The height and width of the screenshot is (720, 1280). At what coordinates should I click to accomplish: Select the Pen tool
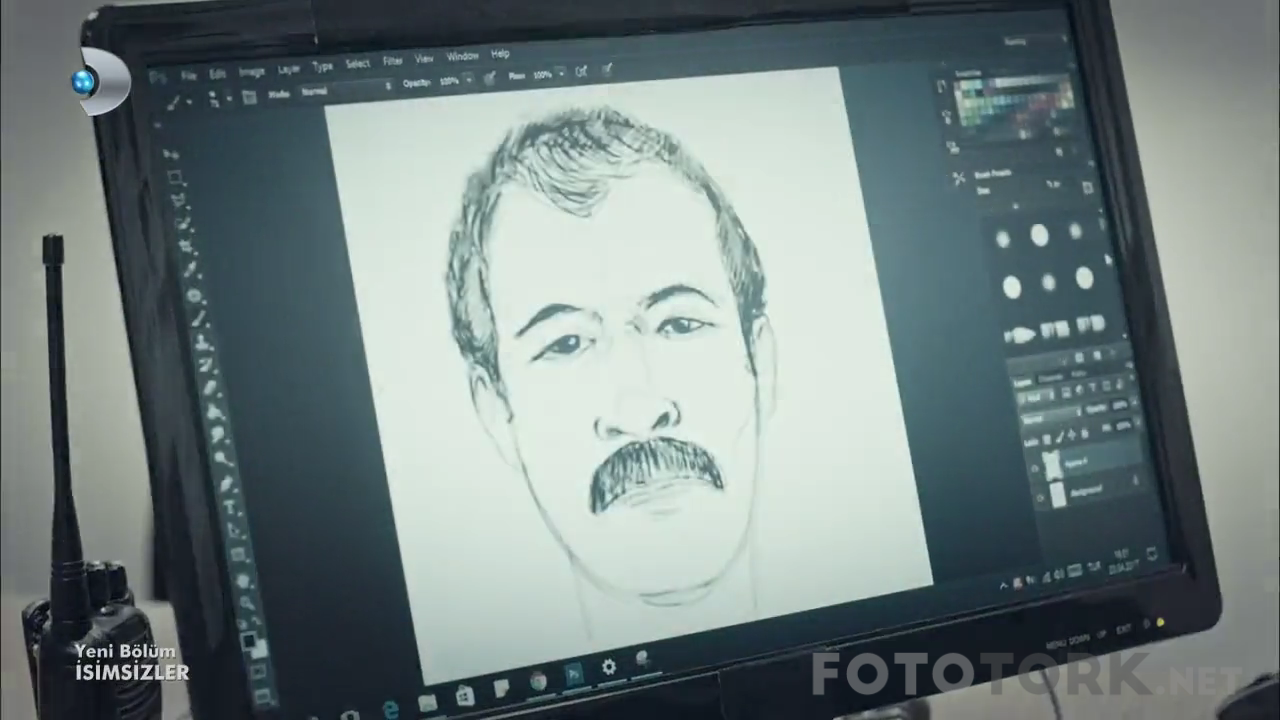tap(227, 483)
